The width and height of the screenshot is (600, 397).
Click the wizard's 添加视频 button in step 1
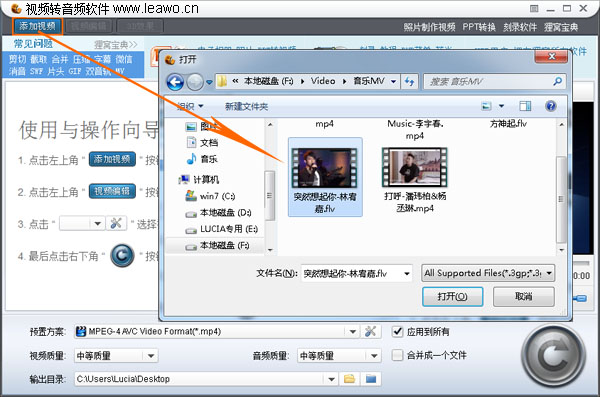(x=112, y=159)
